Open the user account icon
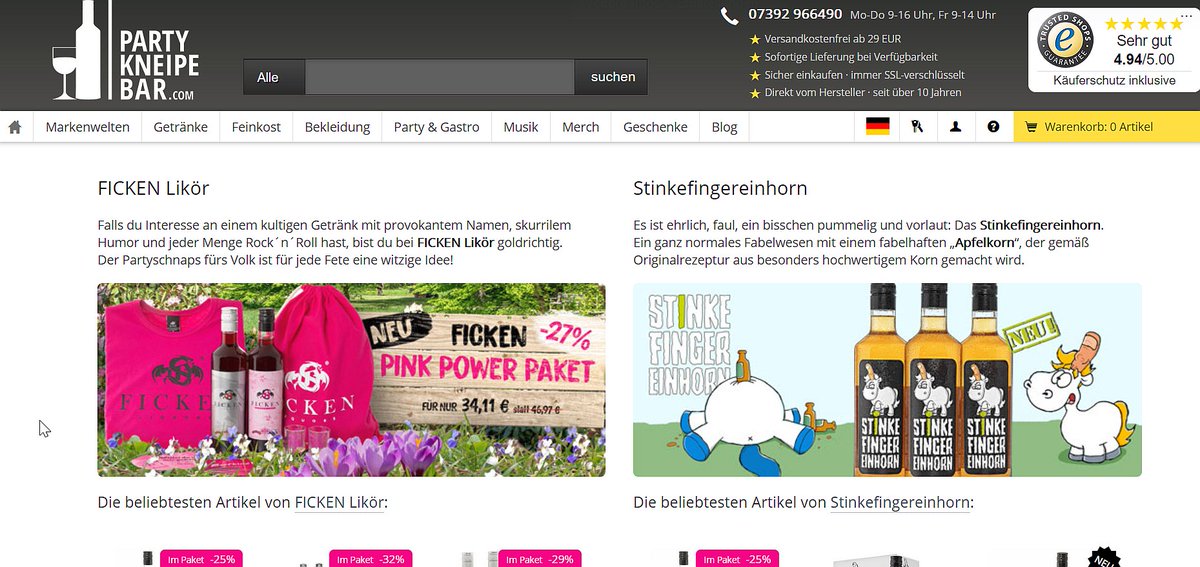The image size is (1200, 567). pyautogui.click(x=955, y=127)
